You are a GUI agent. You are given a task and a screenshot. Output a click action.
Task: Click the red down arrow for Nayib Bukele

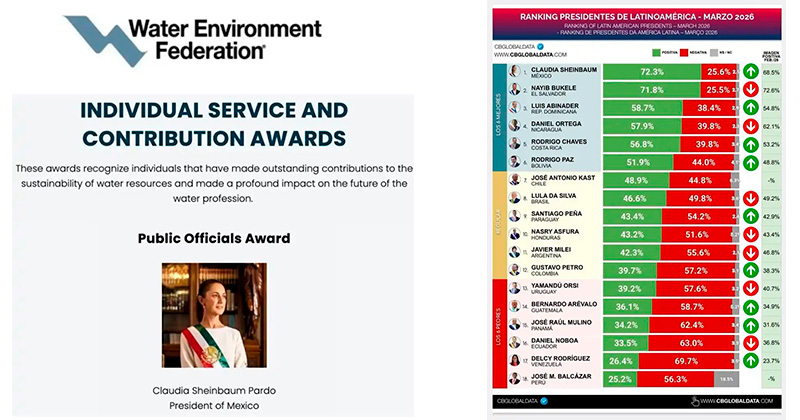[x=749, y=89]
